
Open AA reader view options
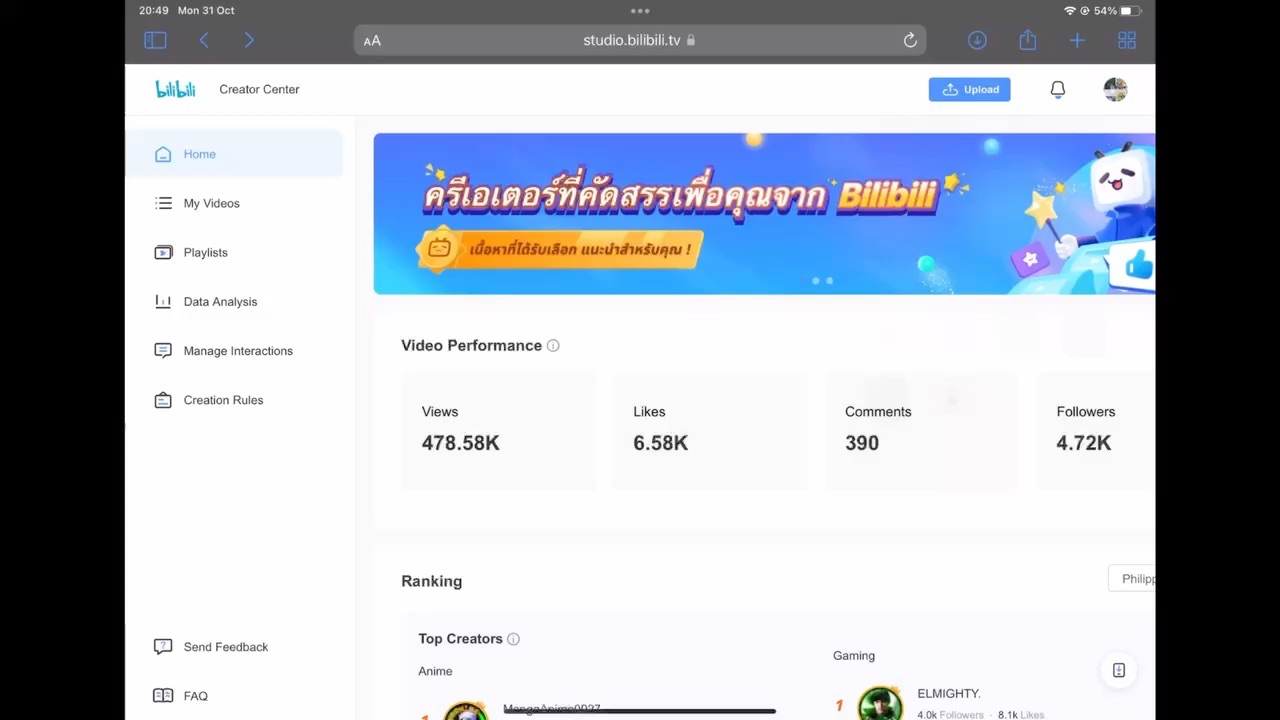[x=372, y=41]
